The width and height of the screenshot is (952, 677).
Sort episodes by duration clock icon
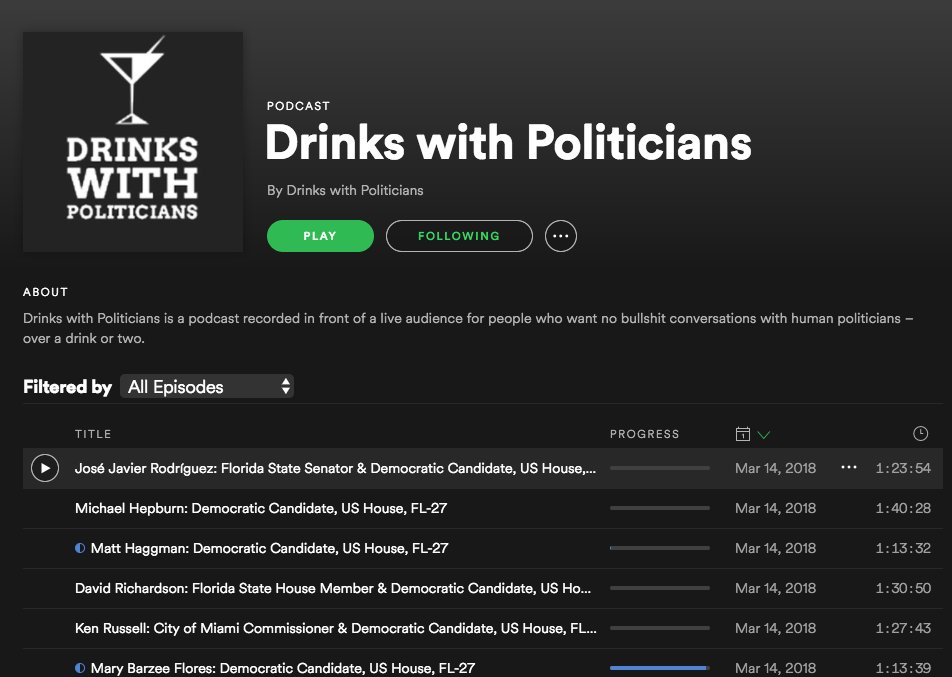click(920, 433)
